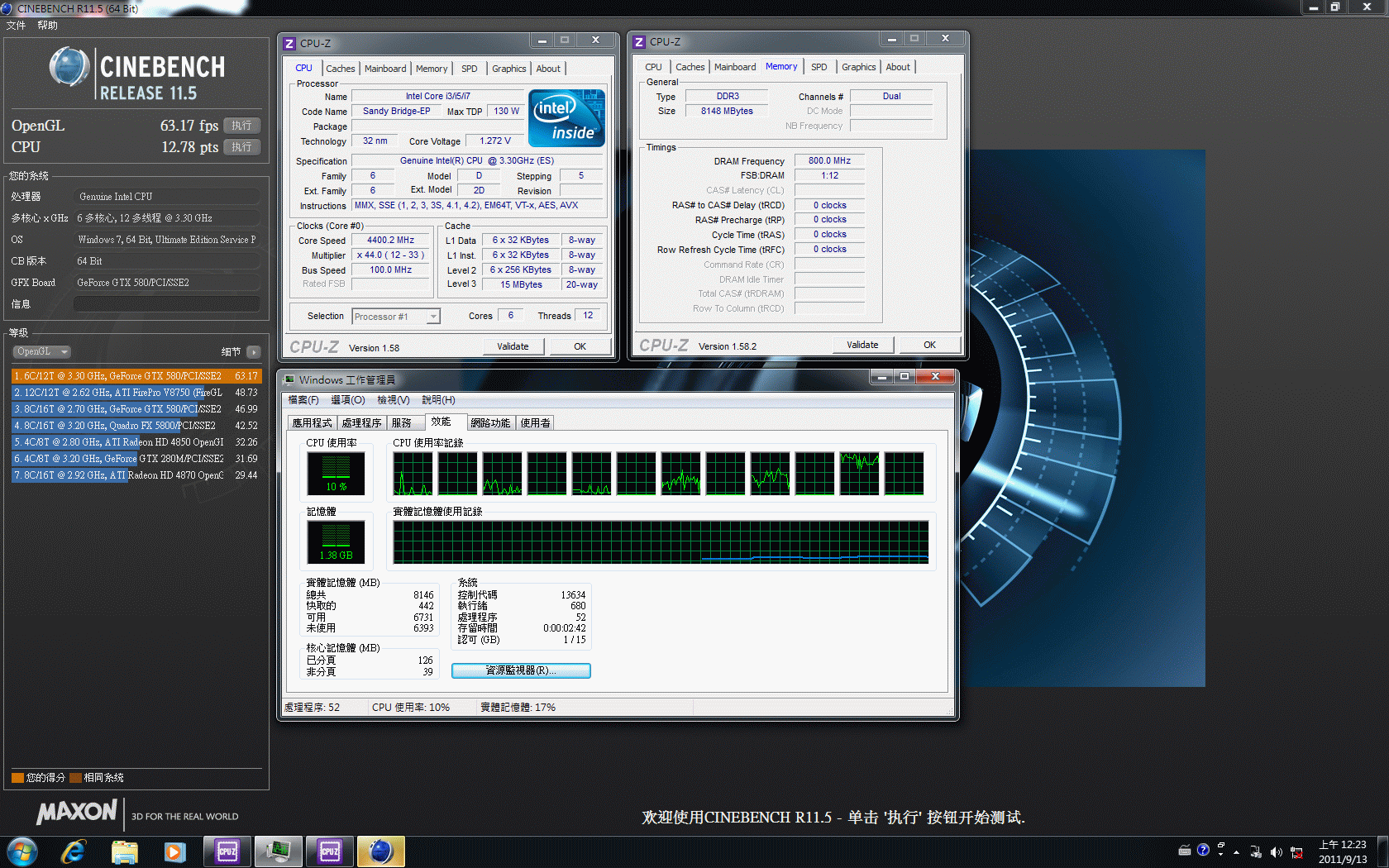Select ranking row 4 Quadro FX 5800
1389x868 pixels.
tap(136, 426)
